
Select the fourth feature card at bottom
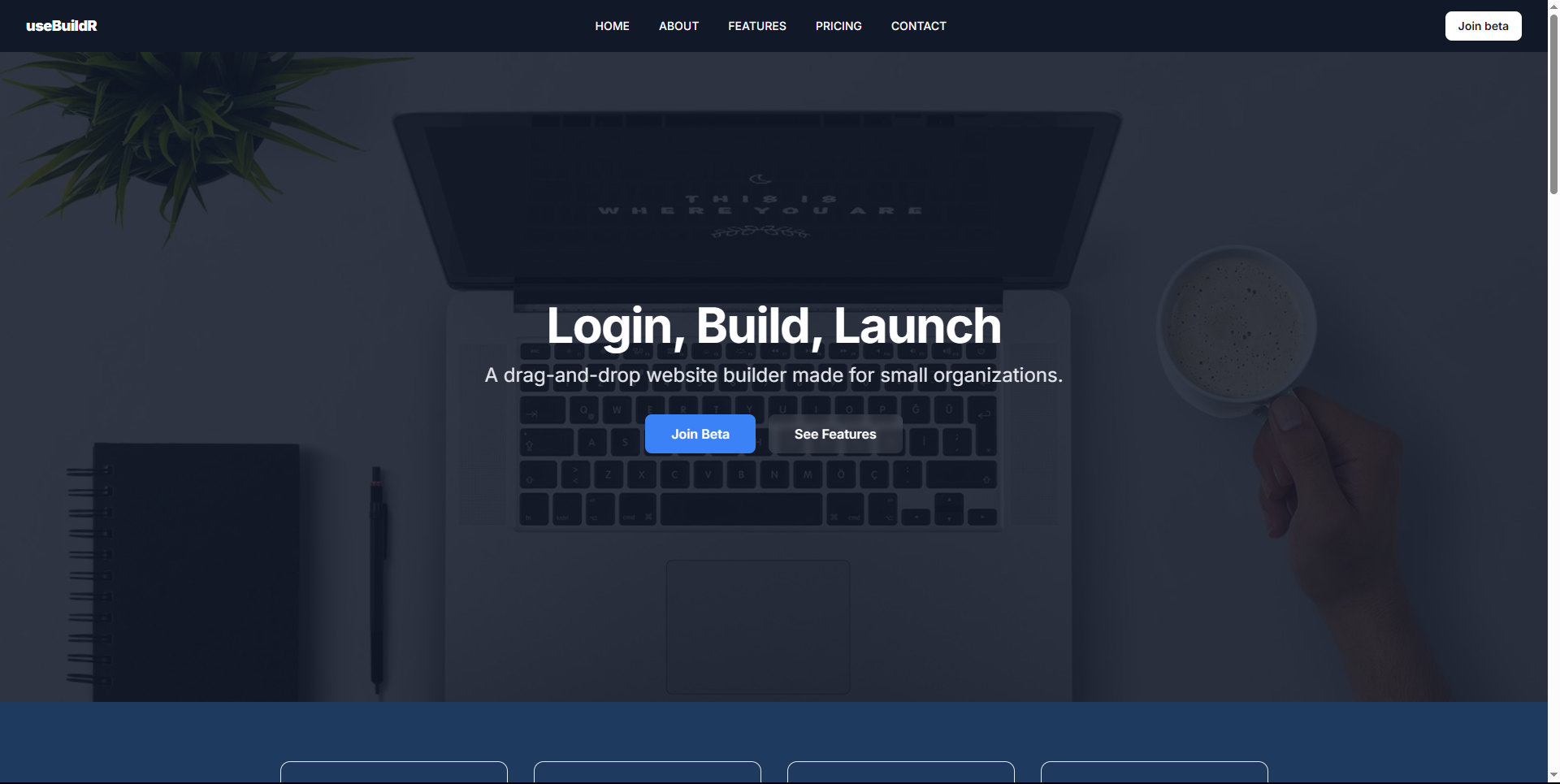(x=1155, y=773)
